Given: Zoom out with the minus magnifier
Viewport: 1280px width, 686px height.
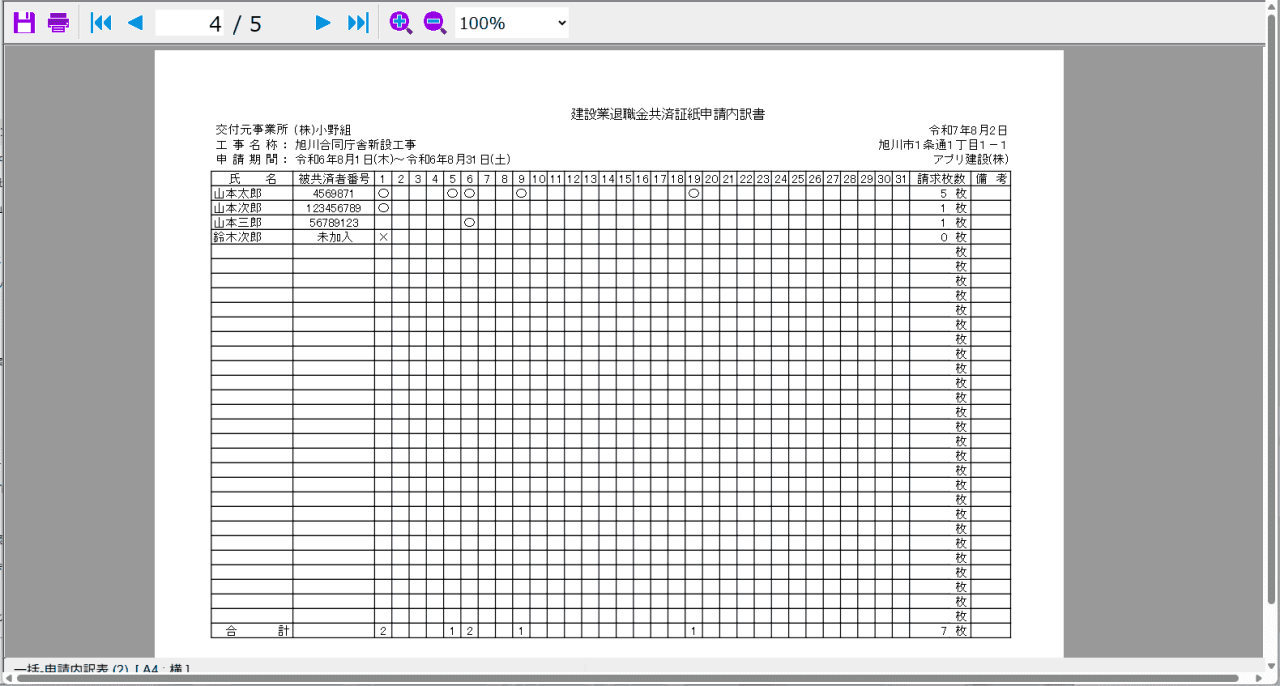Looking at the screenshot, I should point(435,23).
